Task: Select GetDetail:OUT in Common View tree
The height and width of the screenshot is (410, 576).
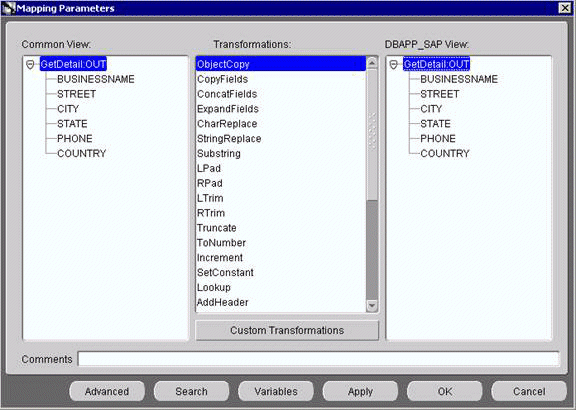Action: [73, 64]
